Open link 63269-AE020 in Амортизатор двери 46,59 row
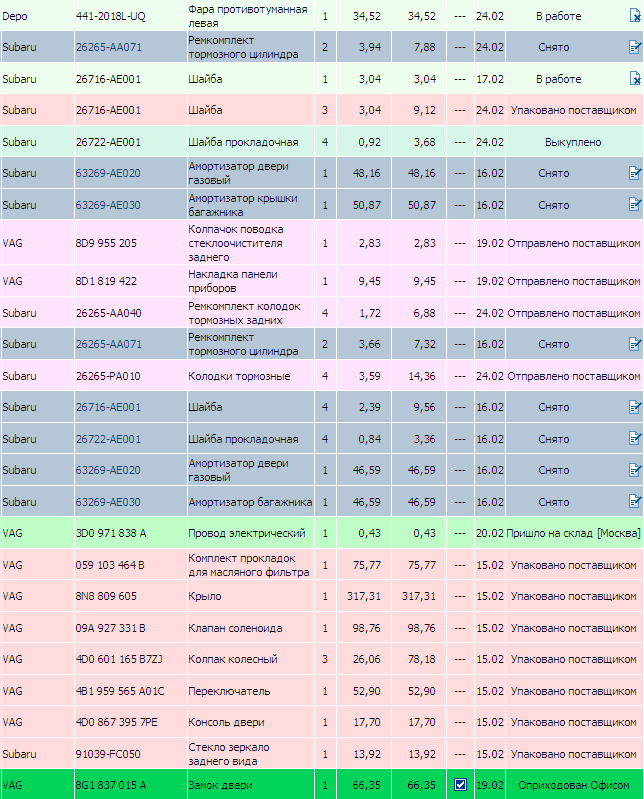 108,470
